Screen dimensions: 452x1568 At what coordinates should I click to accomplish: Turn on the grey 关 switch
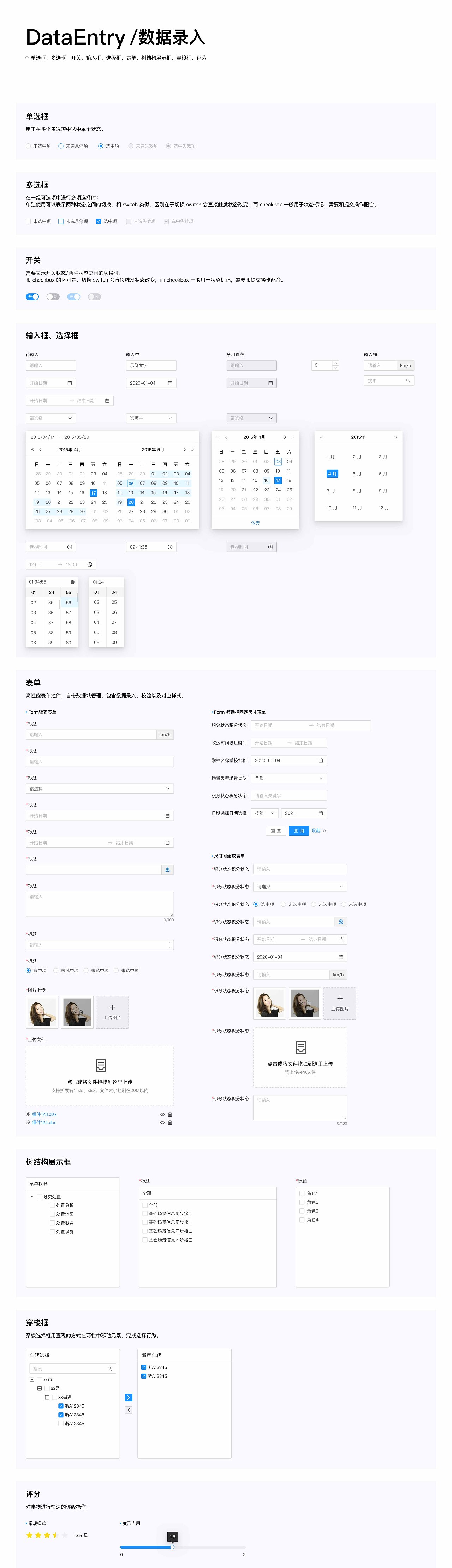(x=53, y=296)
